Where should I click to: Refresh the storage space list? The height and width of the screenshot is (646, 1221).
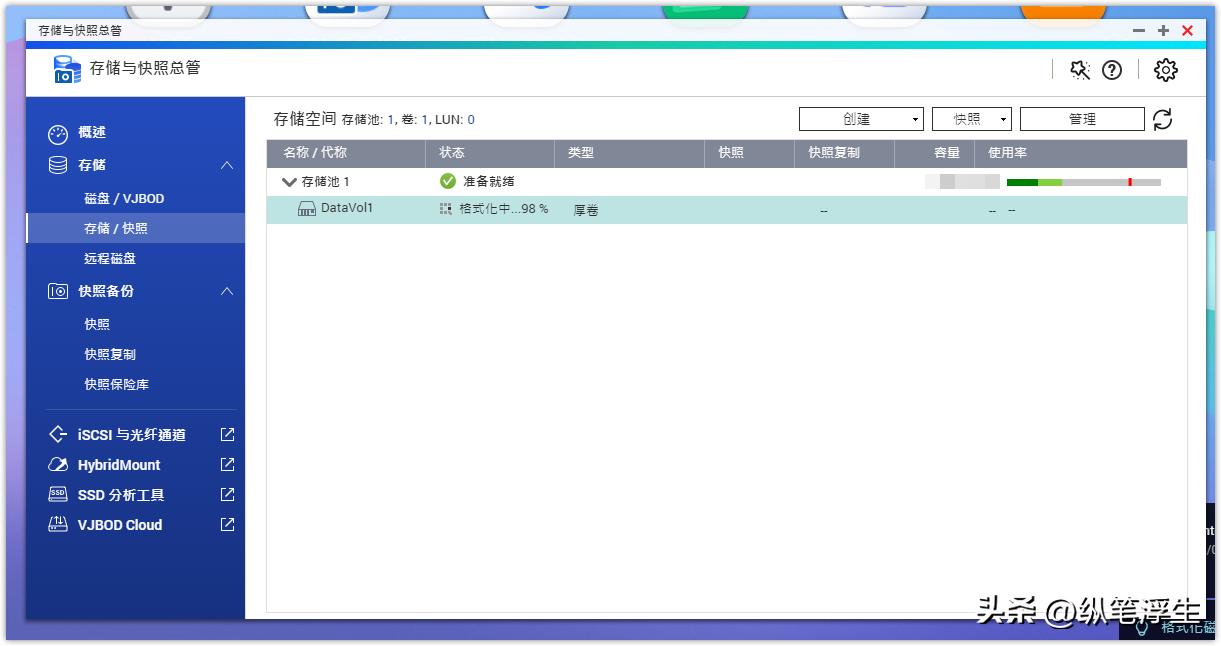[x=1162, y=119]
